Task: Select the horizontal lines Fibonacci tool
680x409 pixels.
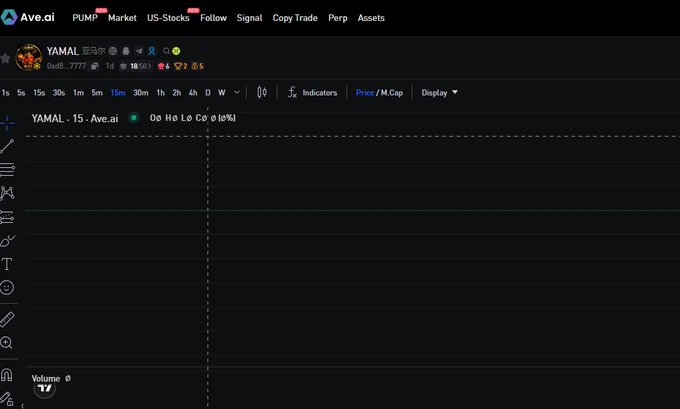Action: coord(7,170)
